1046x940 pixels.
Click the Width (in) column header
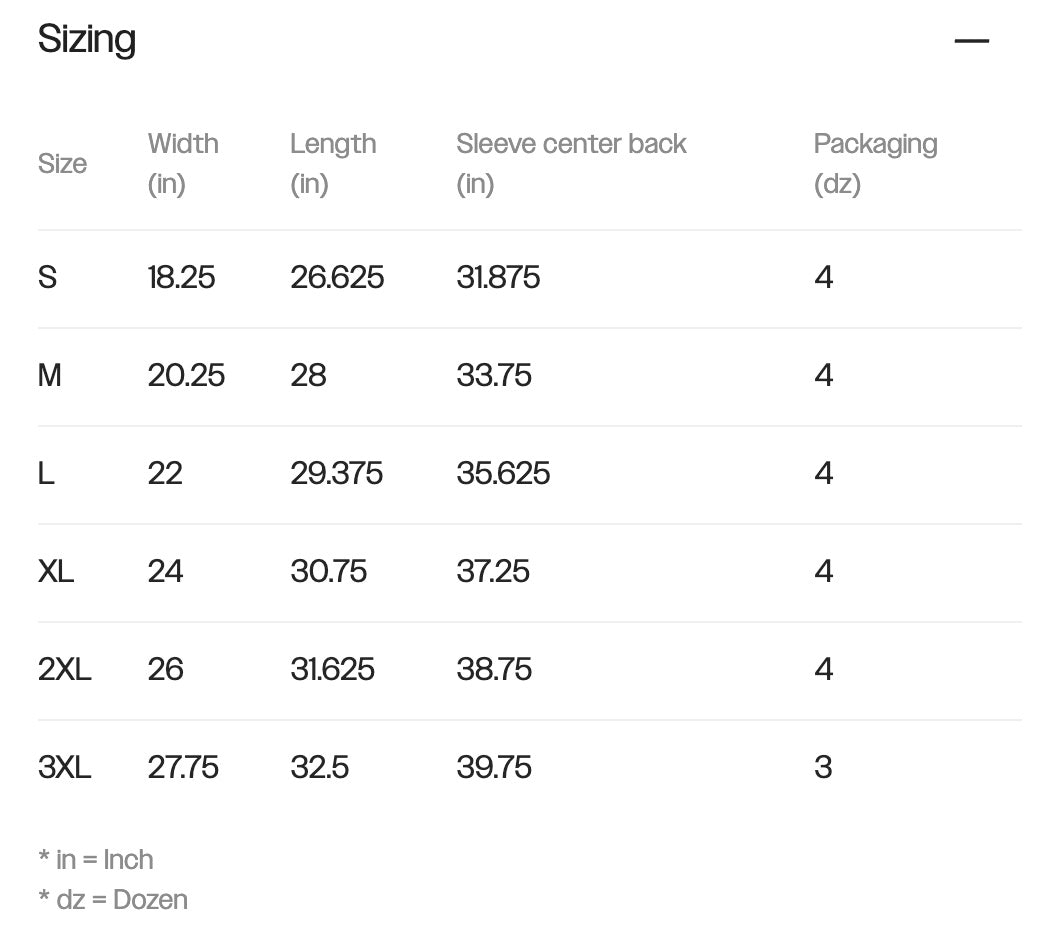(183, 163)
